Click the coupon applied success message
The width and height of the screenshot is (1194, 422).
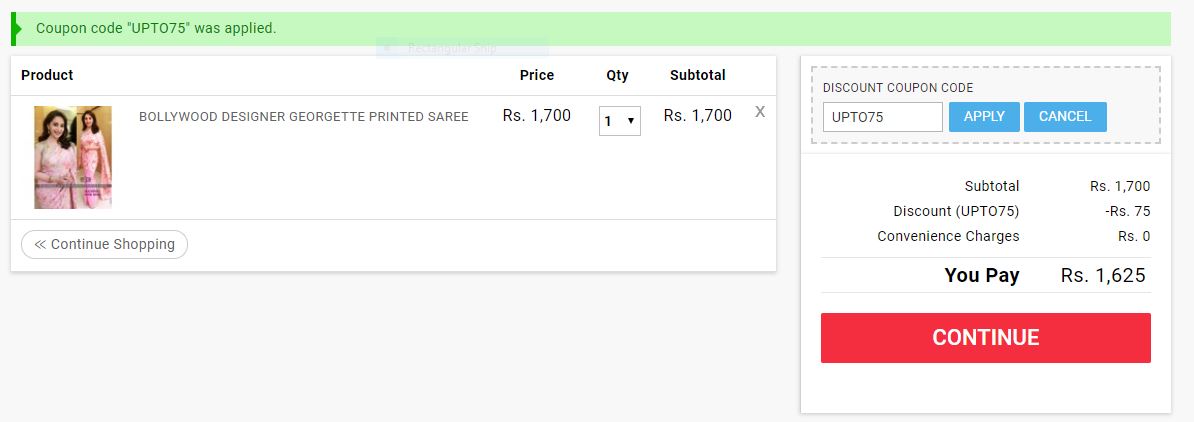click(x=156, y=28)
